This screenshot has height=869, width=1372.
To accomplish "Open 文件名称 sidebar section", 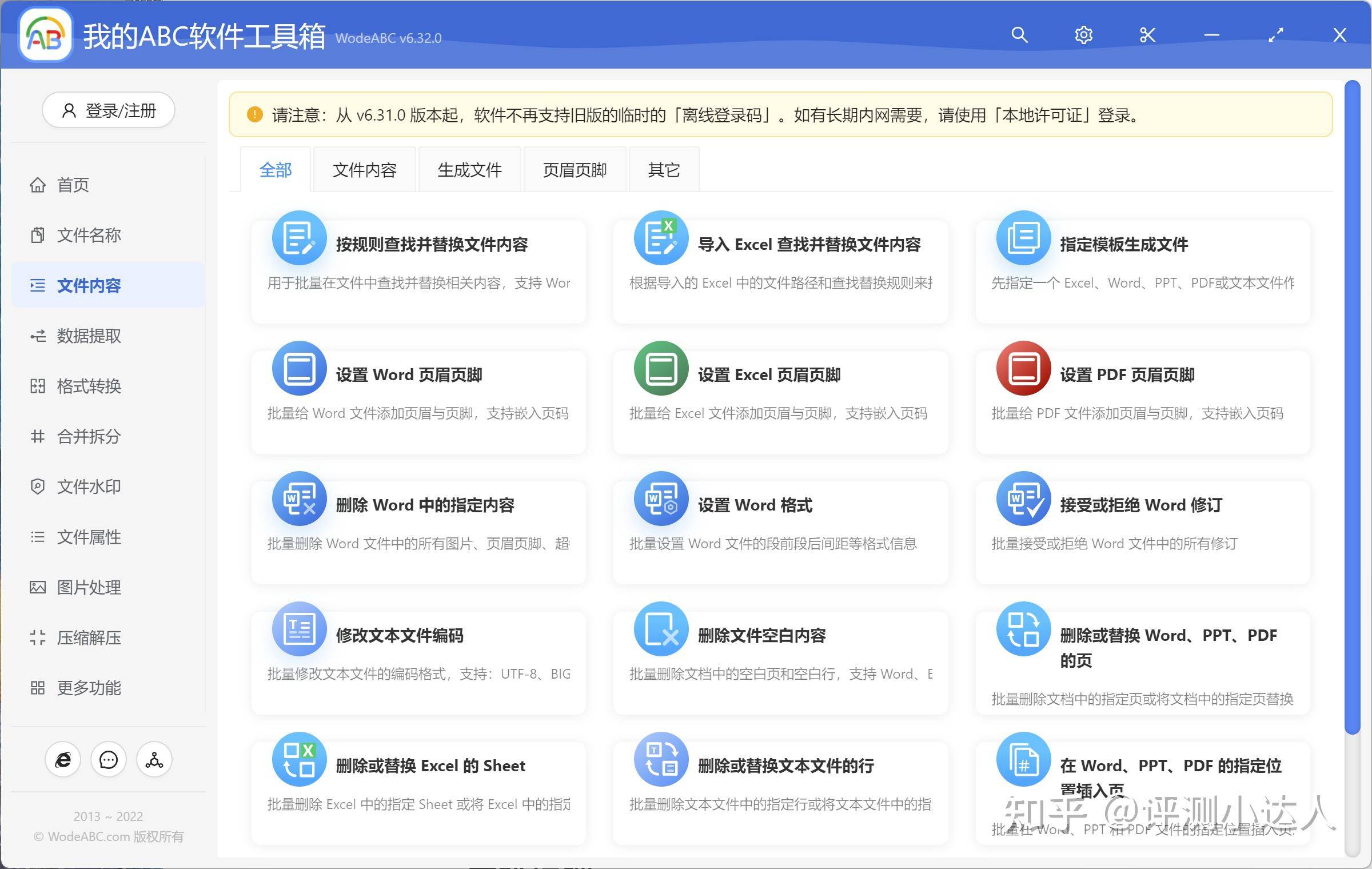I will click(109, 235).
